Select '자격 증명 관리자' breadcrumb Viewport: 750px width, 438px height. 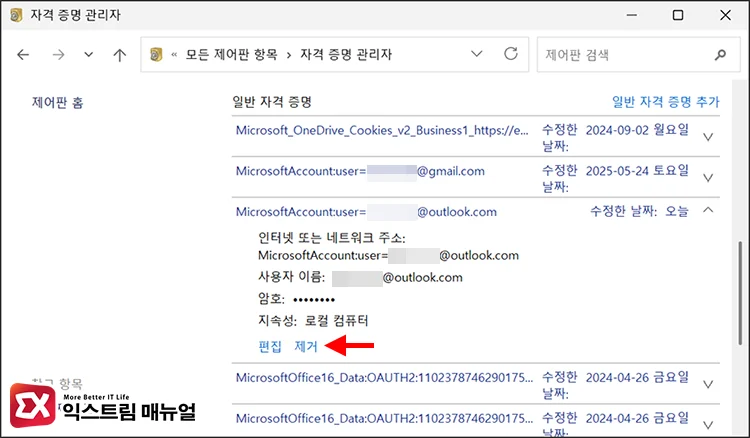point(346,55)
